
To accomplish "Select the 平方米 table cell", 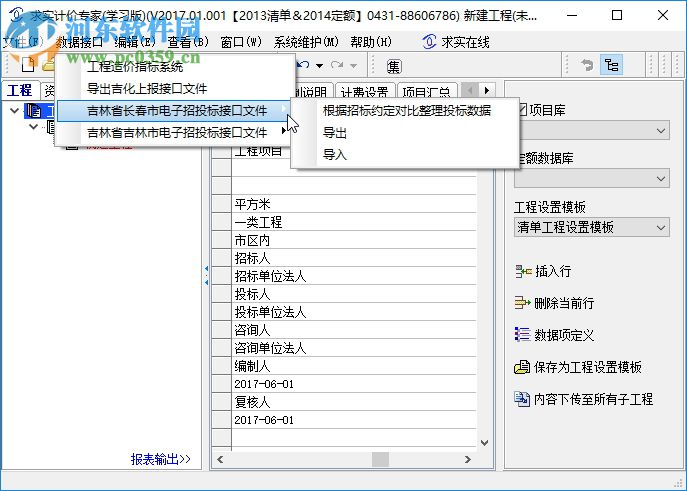I will point(354,204).
